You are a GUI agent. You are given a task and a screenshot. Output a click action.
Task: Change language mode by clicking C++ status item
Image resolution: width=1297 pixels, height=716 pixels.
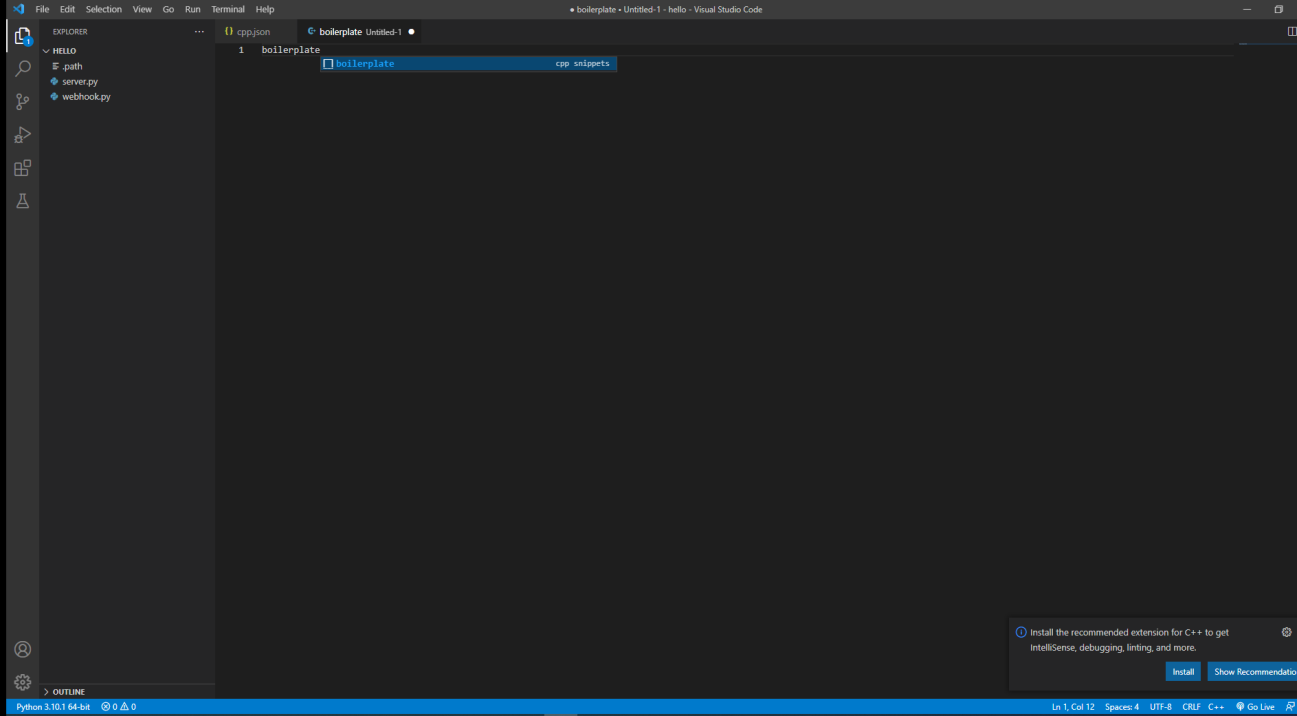(x=1215, y=706)
